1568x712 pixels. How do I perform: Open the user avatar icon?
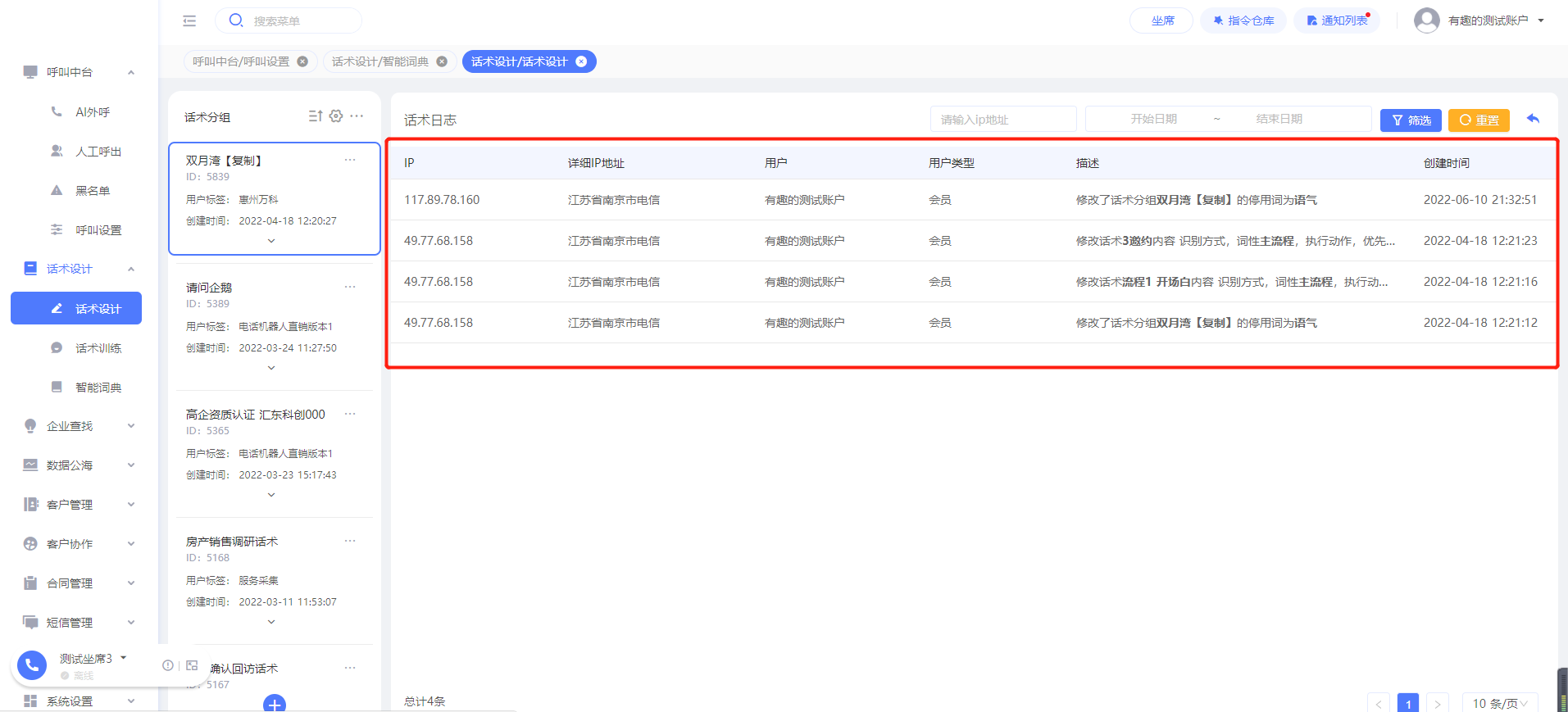[x=1427, y=20]
